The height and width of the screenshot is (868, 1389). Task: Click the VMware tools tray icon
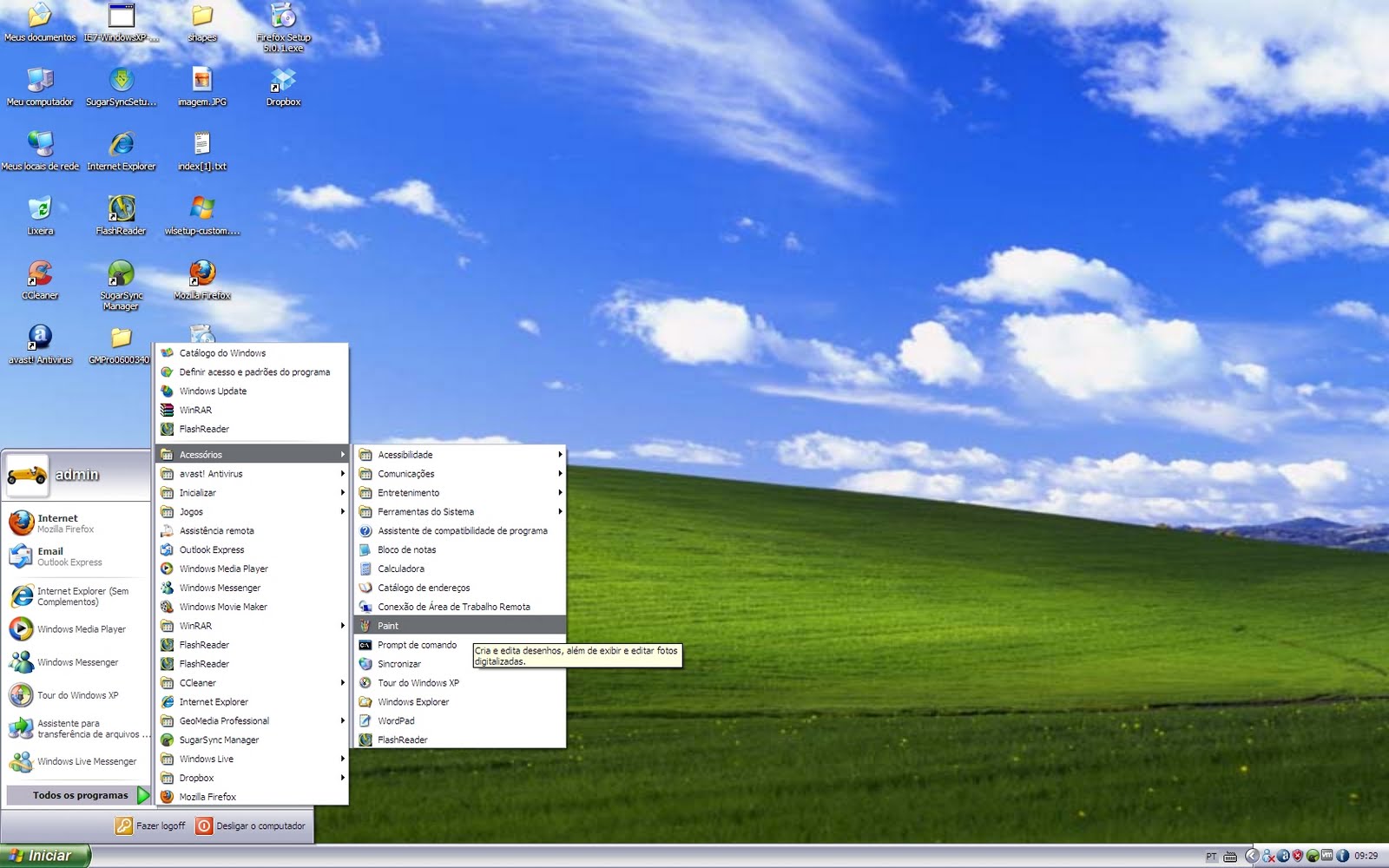pyautogui.click(x=1326, y=855)
